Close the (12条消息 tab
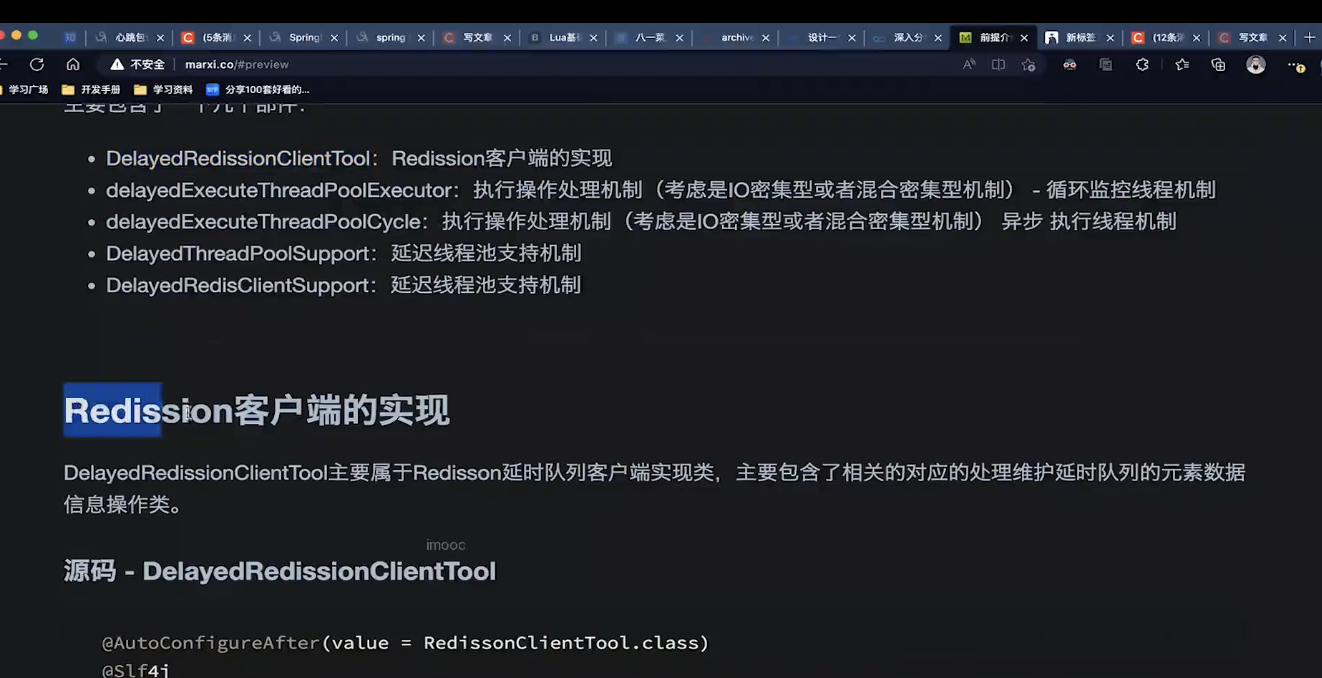Screen dimensions: 1322x678 1196,38
